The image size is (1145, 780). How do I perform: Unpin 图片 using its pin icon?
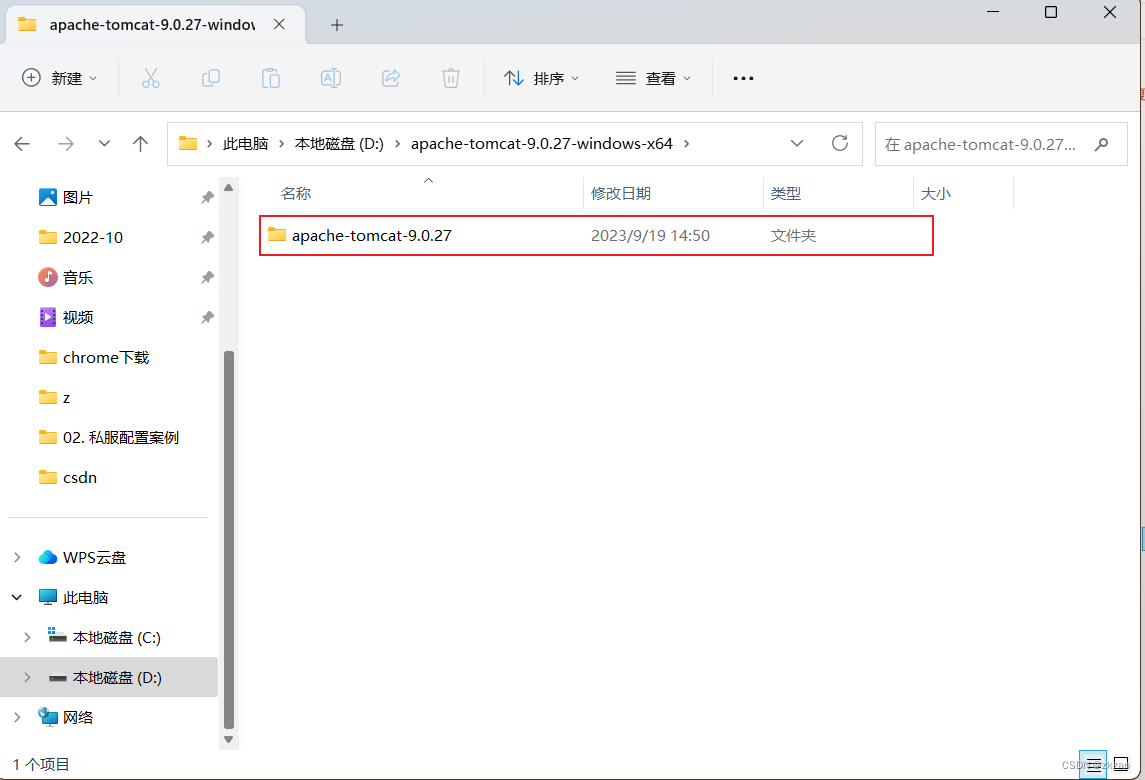pos(207,197)
